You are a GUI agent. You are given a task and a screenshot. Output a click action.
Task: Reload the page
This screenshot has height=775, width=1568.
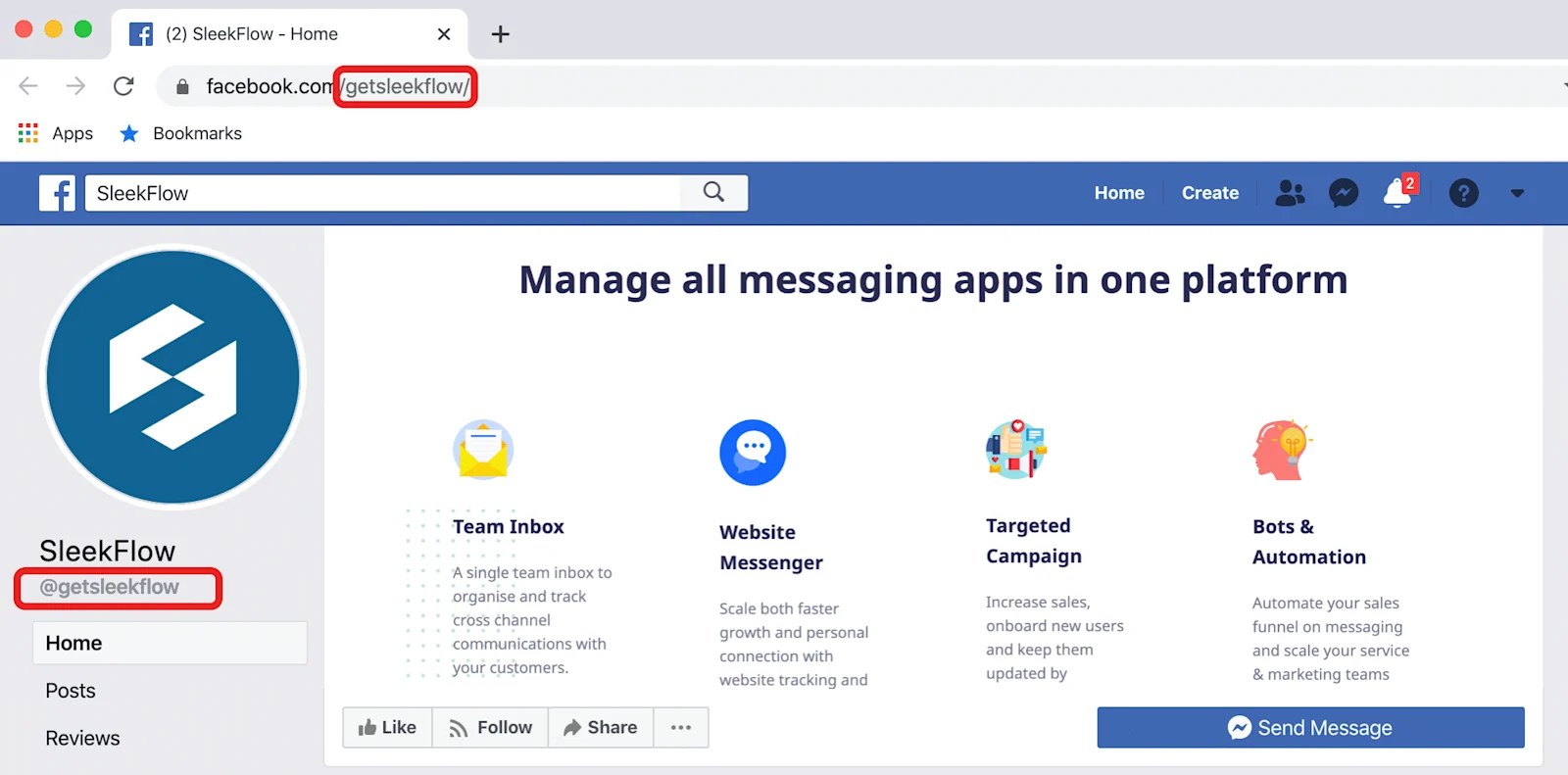(x=123, y=86)
